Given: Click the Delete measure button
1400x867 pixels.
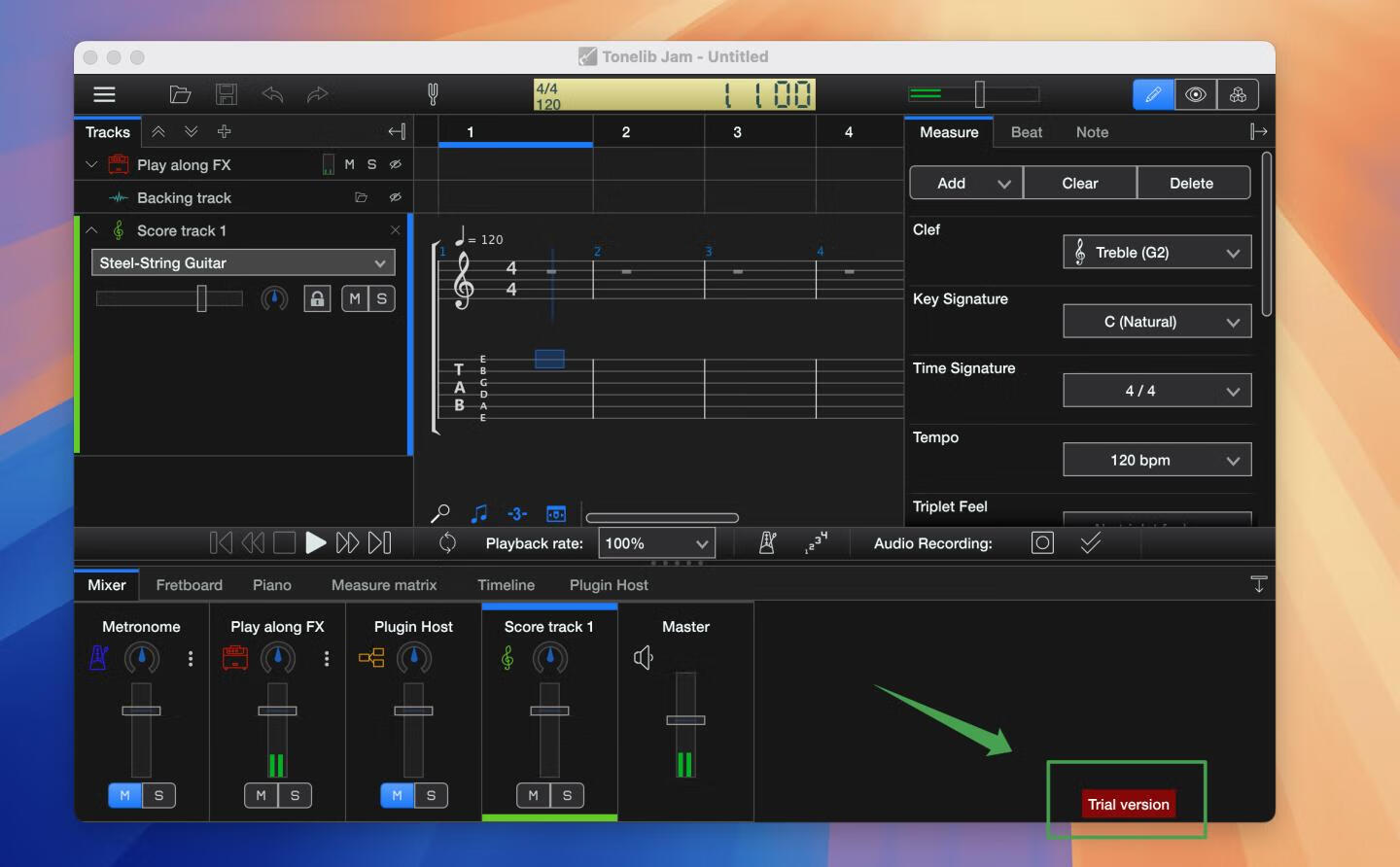Looking at the screenshot, I should (1192, 183).
